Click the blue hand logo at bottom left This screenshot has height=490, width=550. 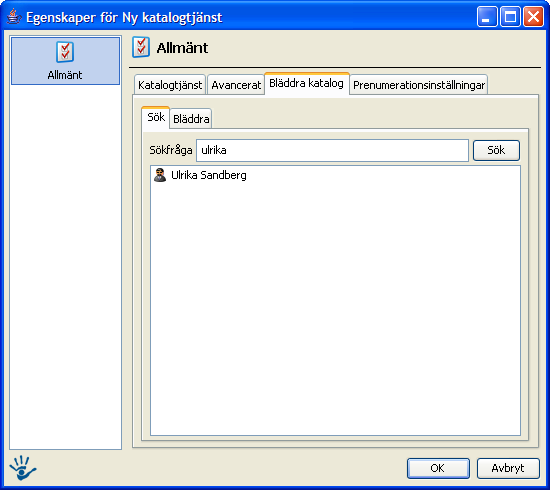pos(23,468)
